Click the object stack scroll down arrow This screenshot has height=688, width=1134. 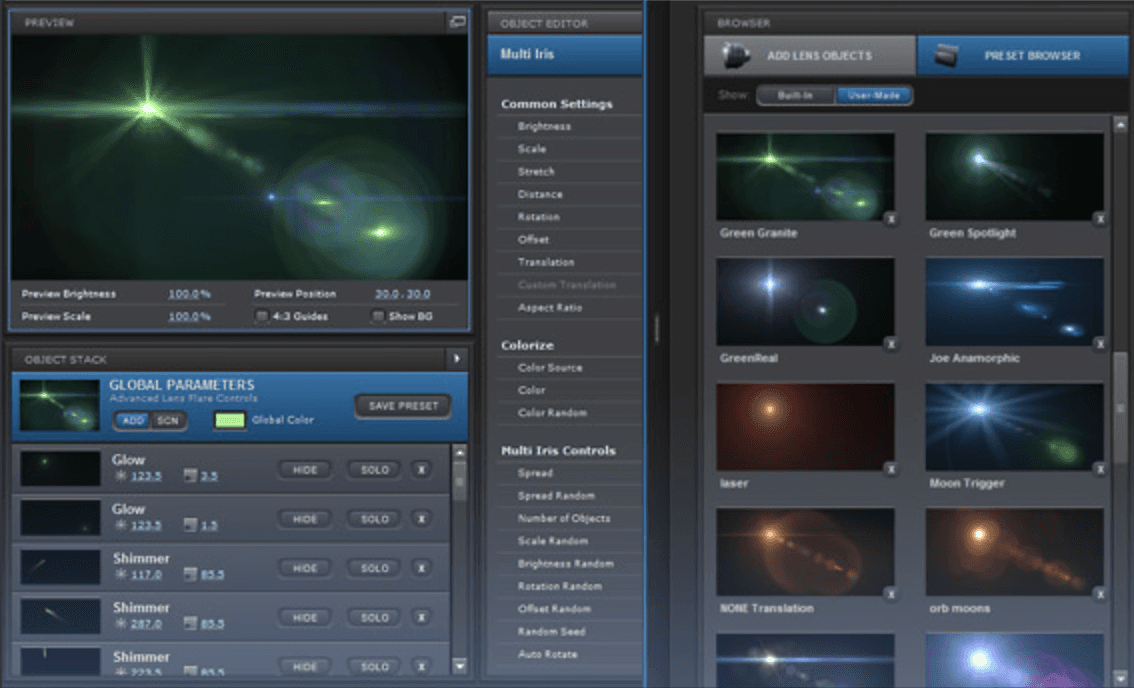[459, 665]
